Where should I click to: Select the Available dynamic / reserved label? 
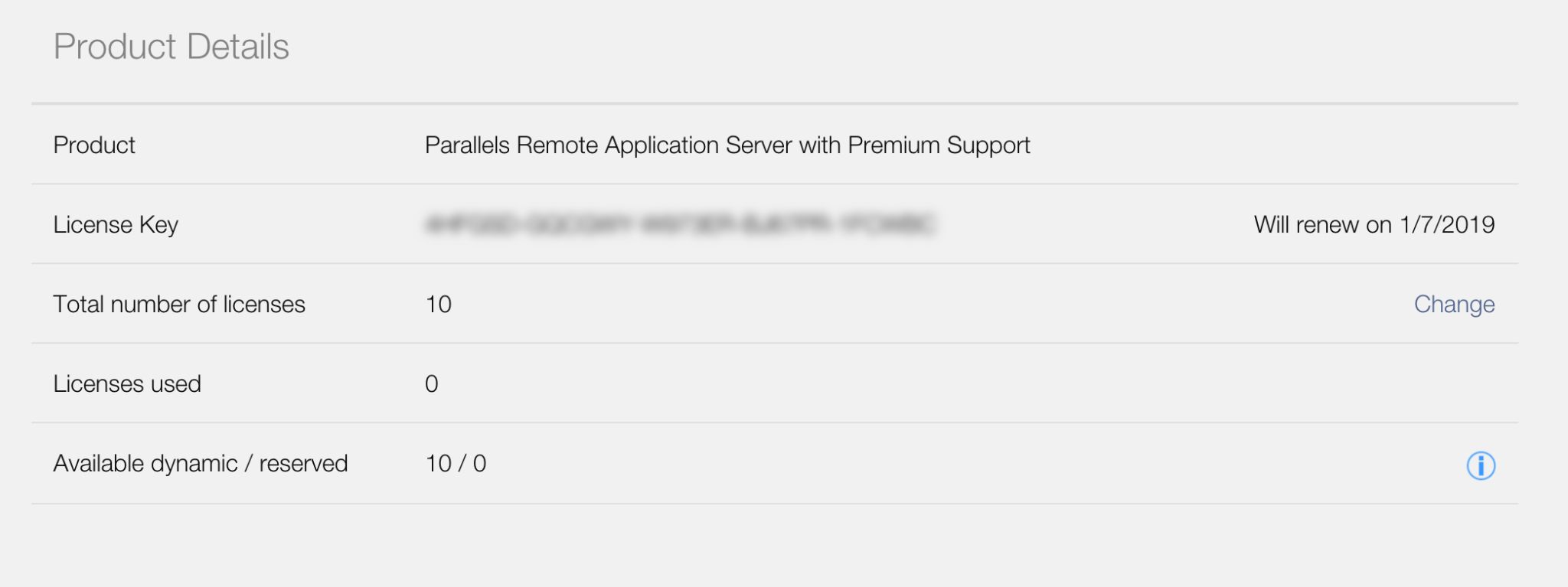[201, 464]
